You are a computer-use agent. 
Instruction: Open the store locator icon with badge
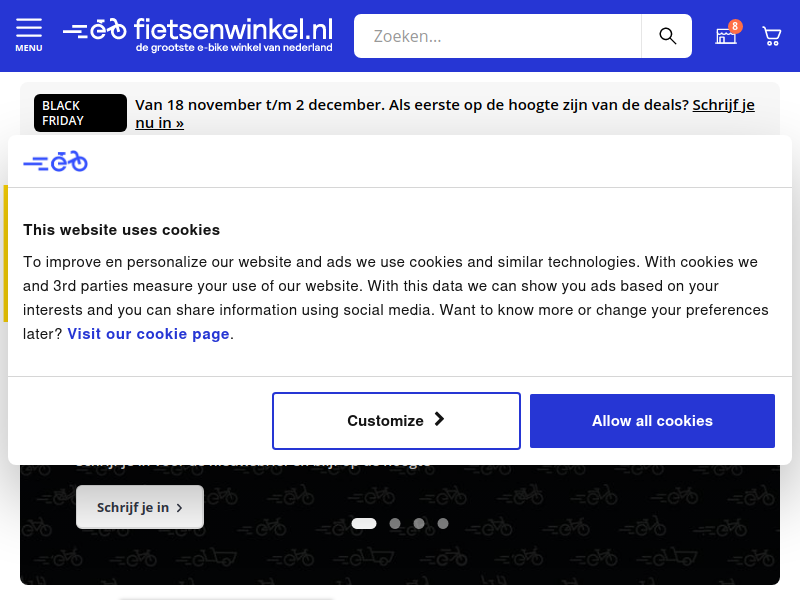click(x=726, y=36)
